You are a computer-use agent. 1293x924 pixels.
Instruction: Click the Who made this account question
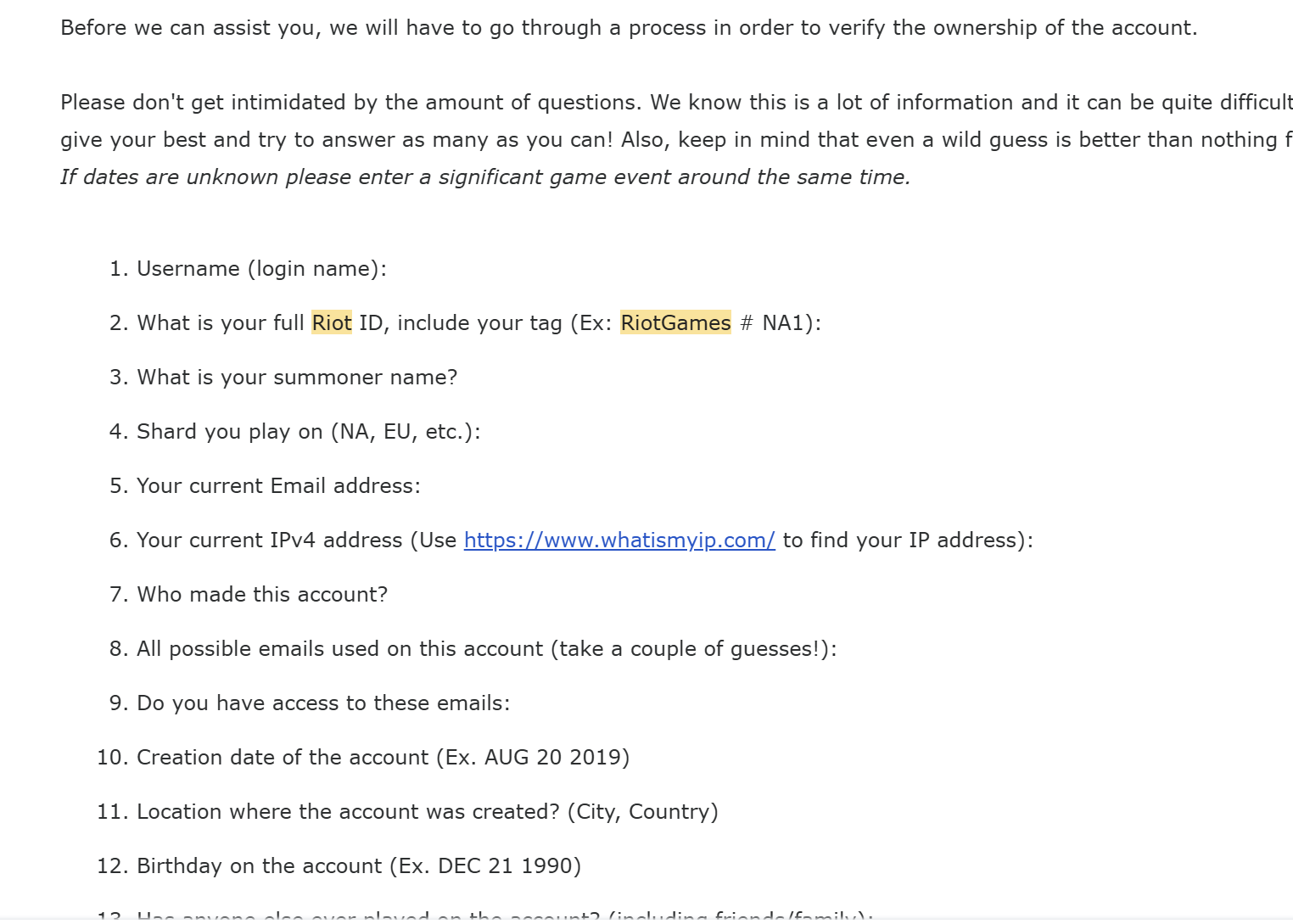pyautogui.click(x=262, y=595)
